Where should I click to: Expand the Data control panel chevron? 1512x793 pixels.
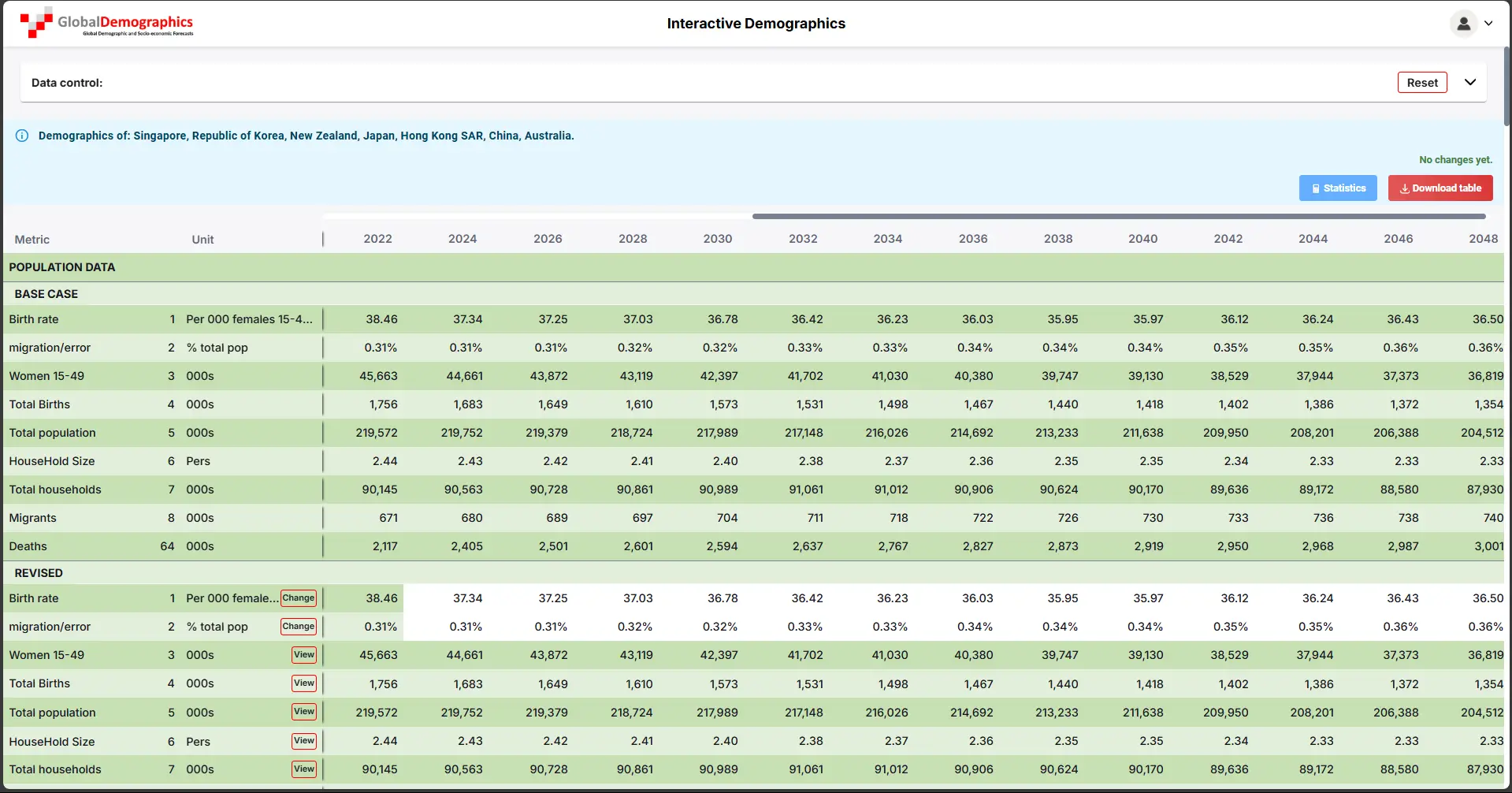(1469, 83)
